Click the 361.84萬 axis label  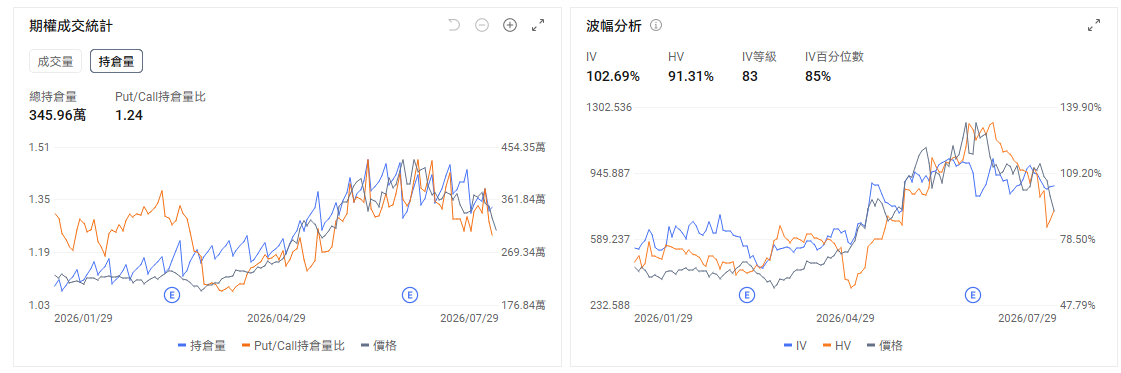point(524,199)
